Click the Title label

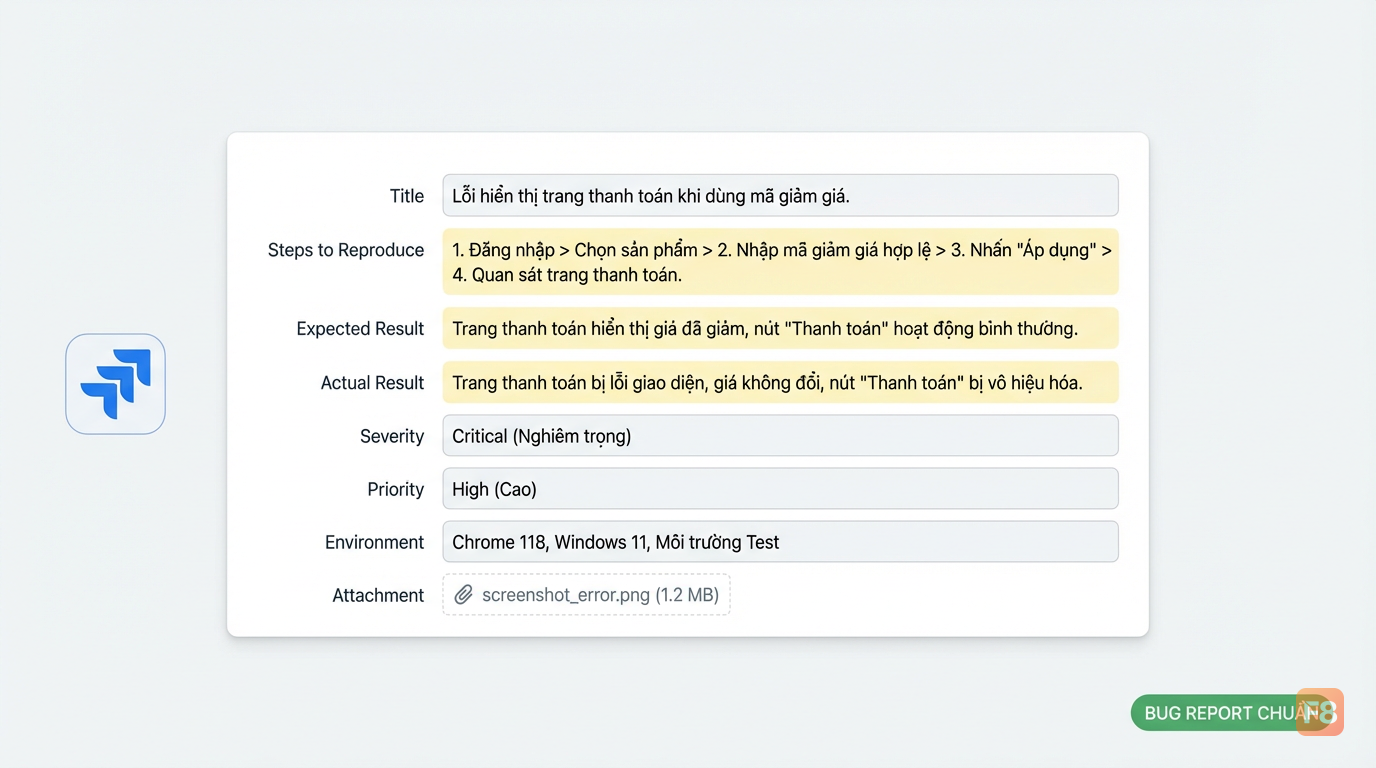(407, 196)
